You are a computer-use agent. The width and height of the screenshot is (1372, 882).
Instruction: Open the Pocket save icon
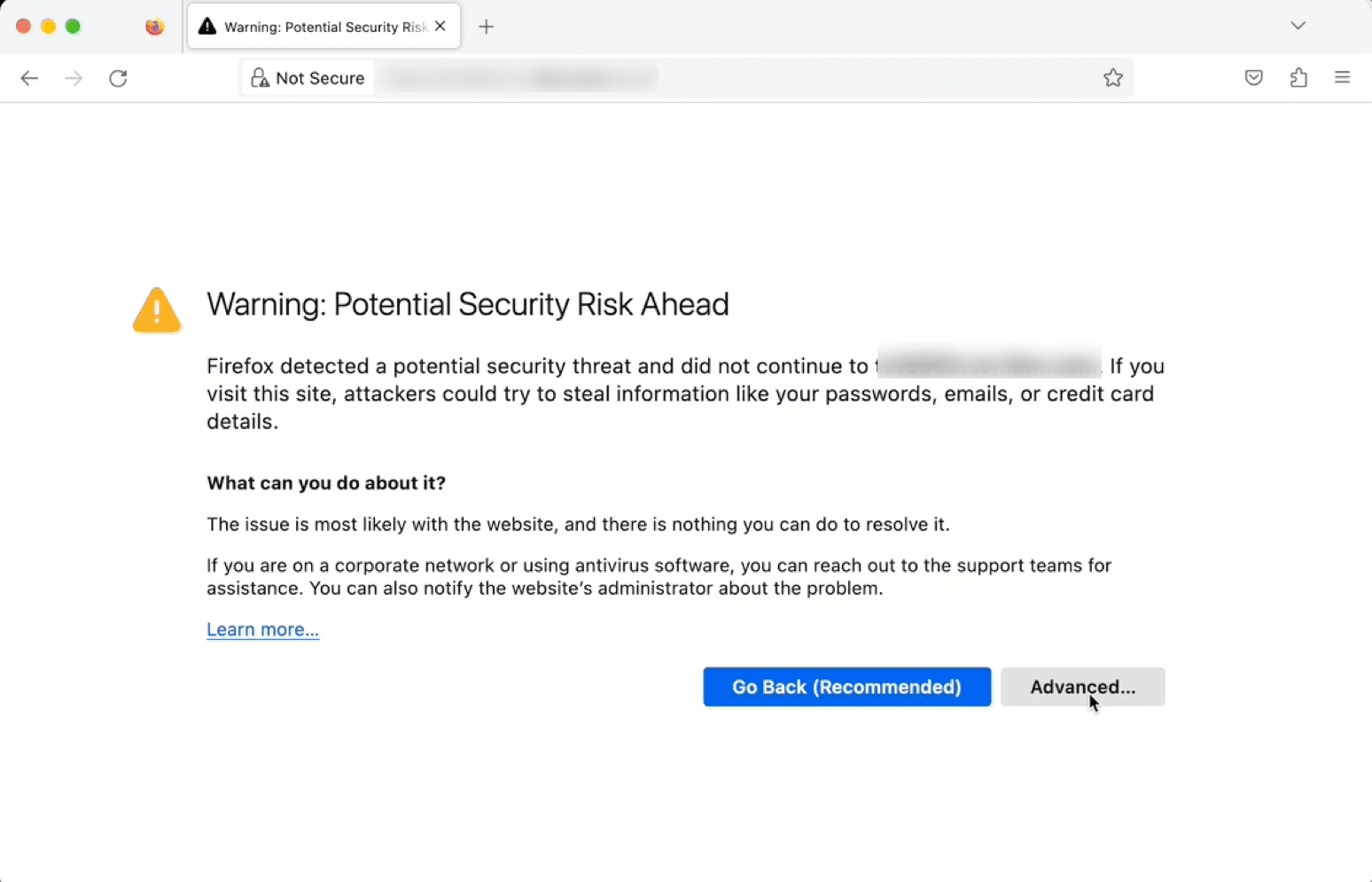(x=1253, y=78)
